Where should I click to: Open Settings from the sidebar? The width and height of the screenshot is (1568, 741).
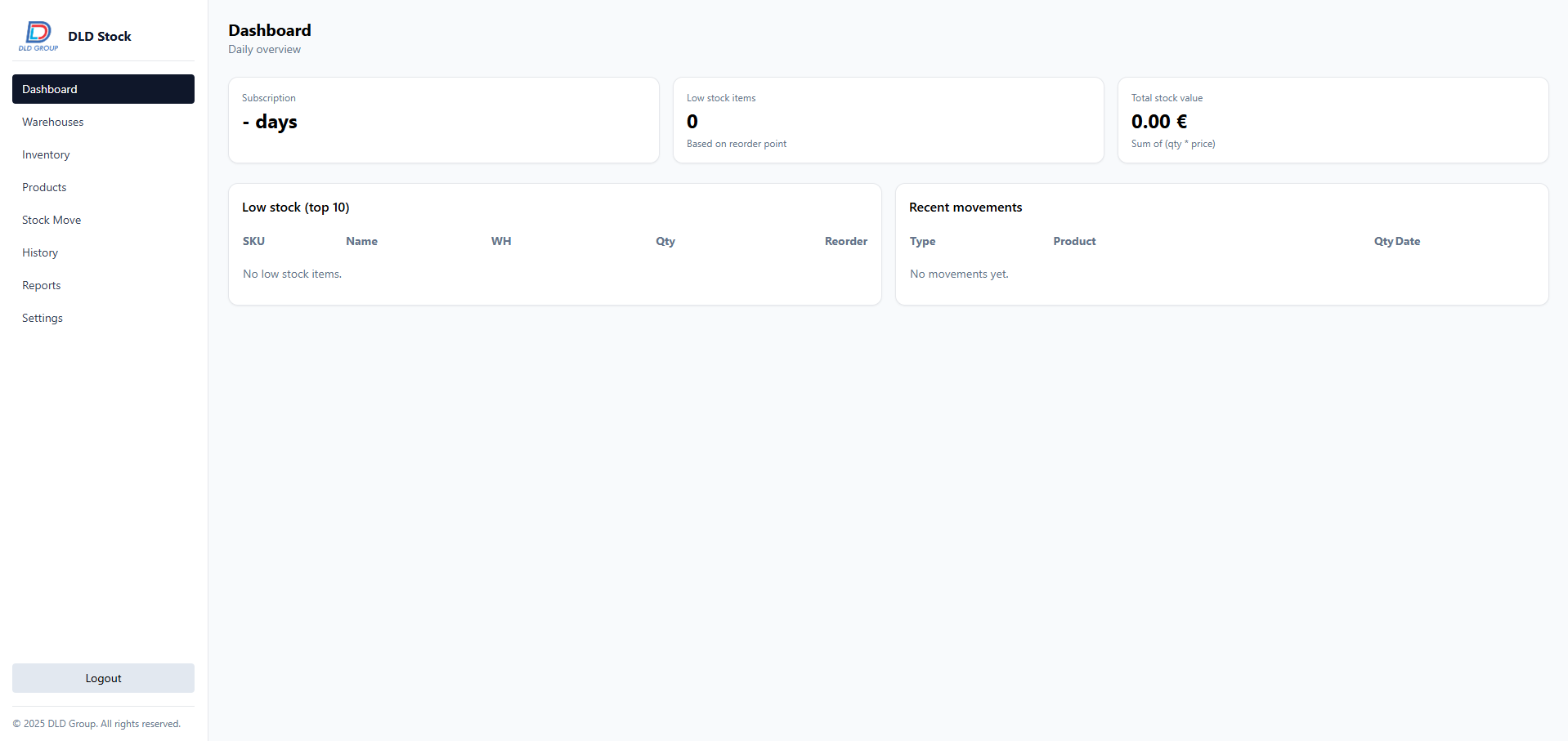click(43, 318)
